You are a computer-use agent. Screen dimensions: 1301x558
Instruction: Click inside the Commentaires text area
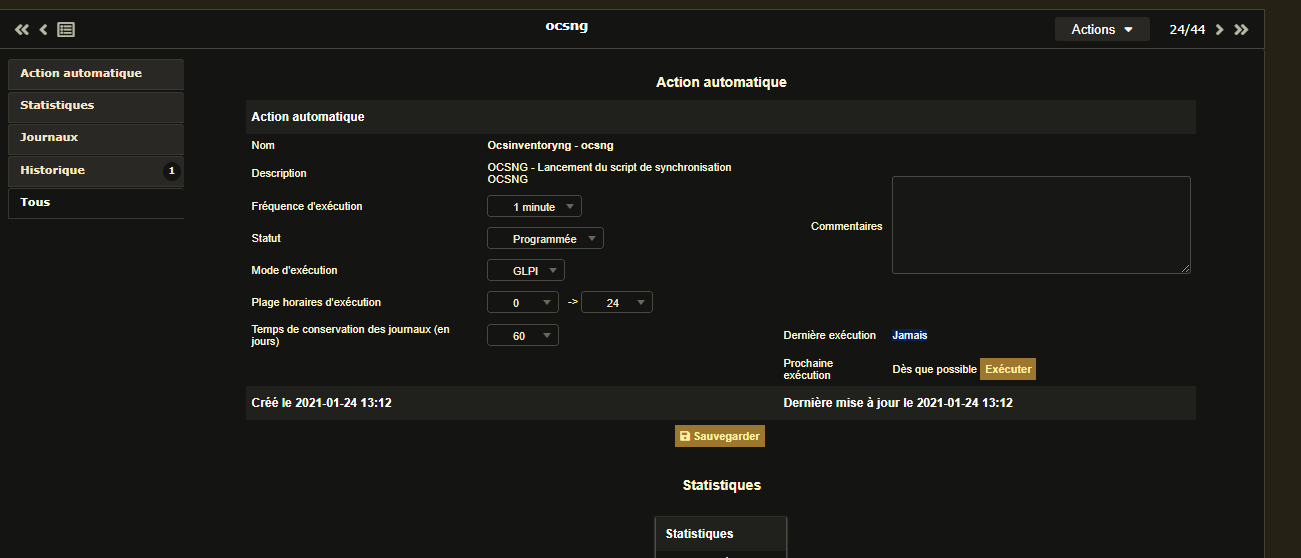pyautogui.click(x=1041, y=225)
